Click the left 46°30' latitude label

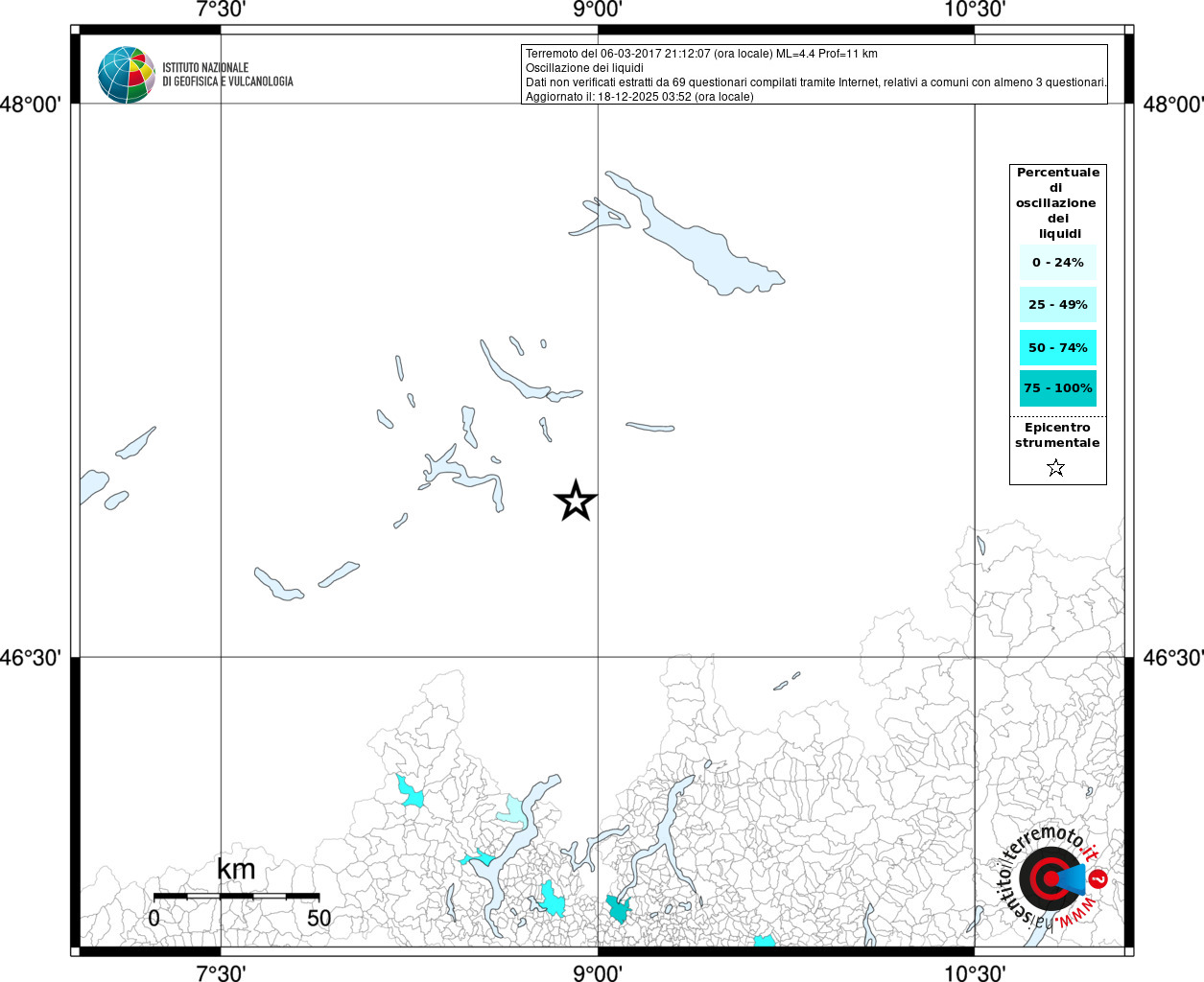click(31, 658)
